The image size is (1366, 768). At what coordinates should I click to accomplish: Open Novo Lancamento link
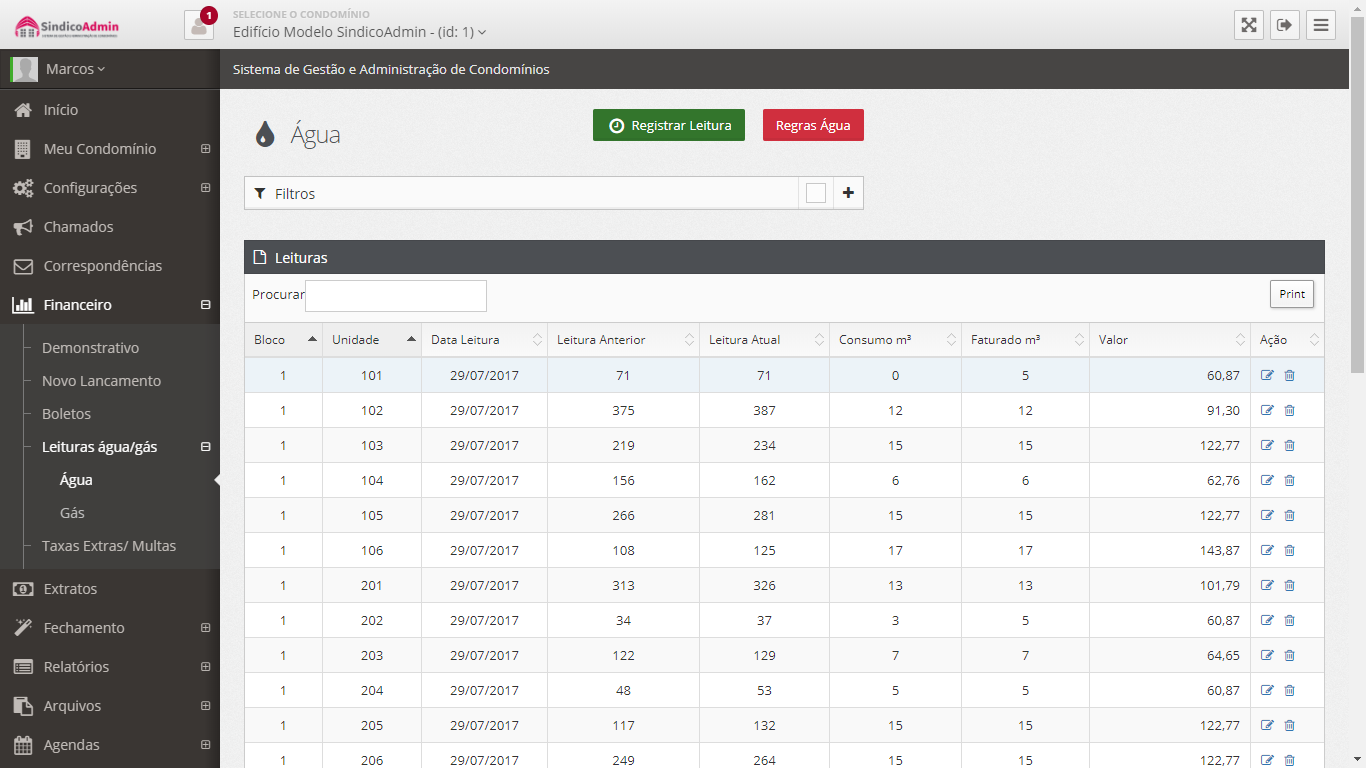101,381
